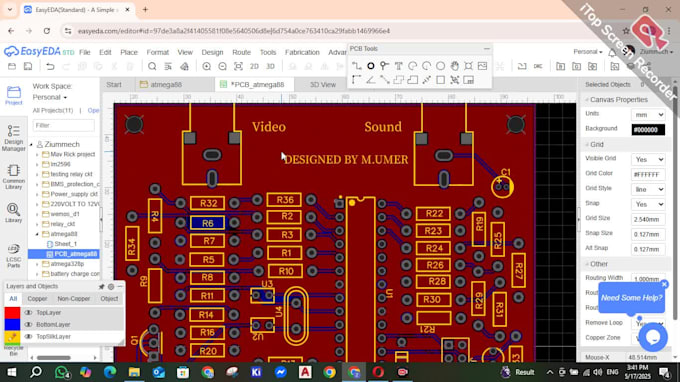Click the project Filter input field
The width and height of the screenshot is (680, 382).
pyautogui.click(x=64, y=125)
